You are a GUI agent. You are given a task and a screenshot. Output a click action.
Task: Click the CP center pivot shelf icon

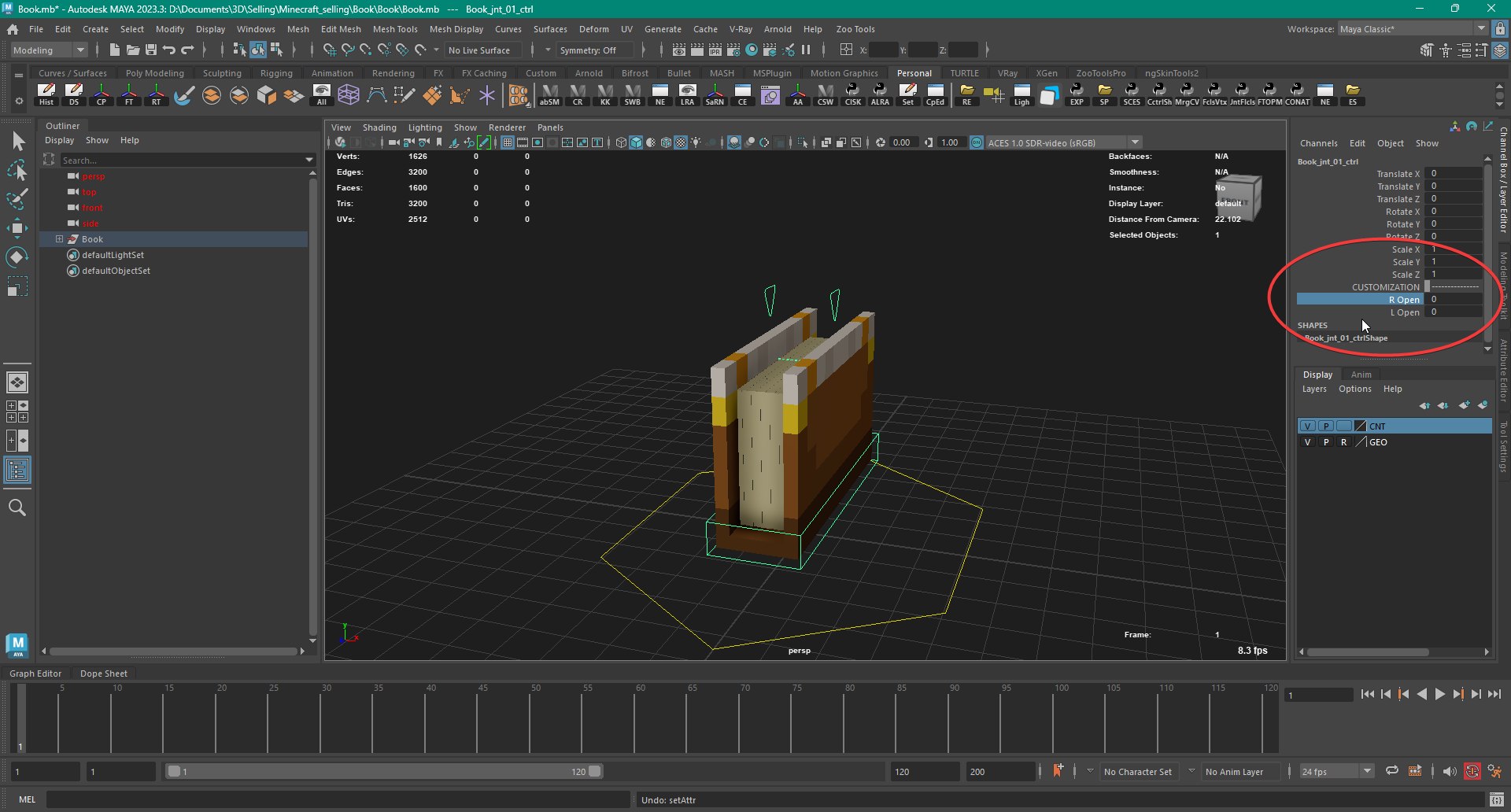click(x=102, y=95)
